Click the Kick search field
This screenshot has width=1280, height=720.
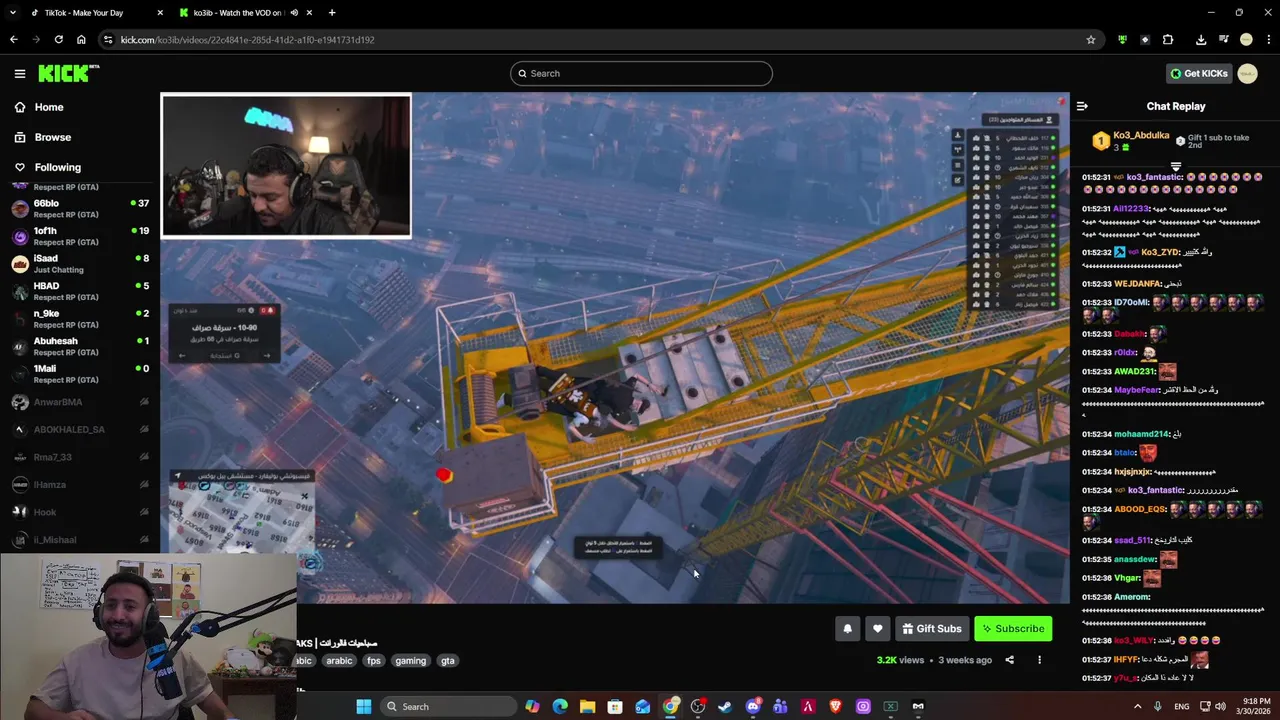641,73
